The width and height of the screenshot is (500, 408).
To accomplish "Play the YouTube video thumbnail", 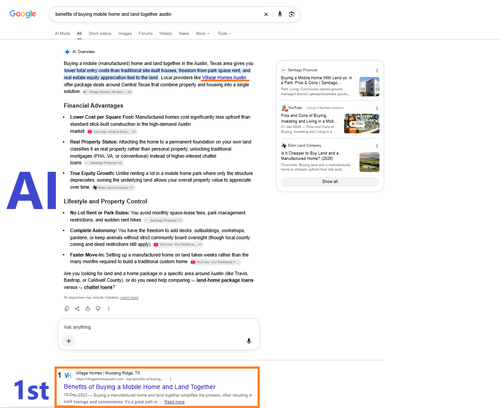I will tap(362, 124).
